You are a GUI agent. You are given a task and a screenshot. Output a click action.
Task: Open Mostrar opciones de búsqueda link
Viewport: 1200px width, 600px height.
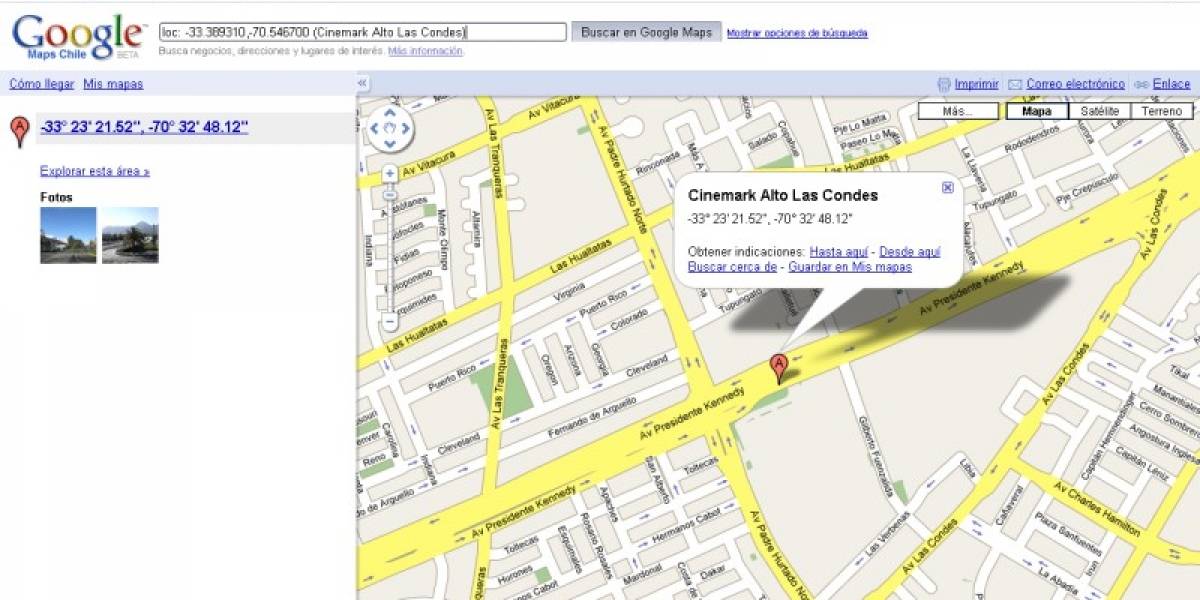[797, 33]
